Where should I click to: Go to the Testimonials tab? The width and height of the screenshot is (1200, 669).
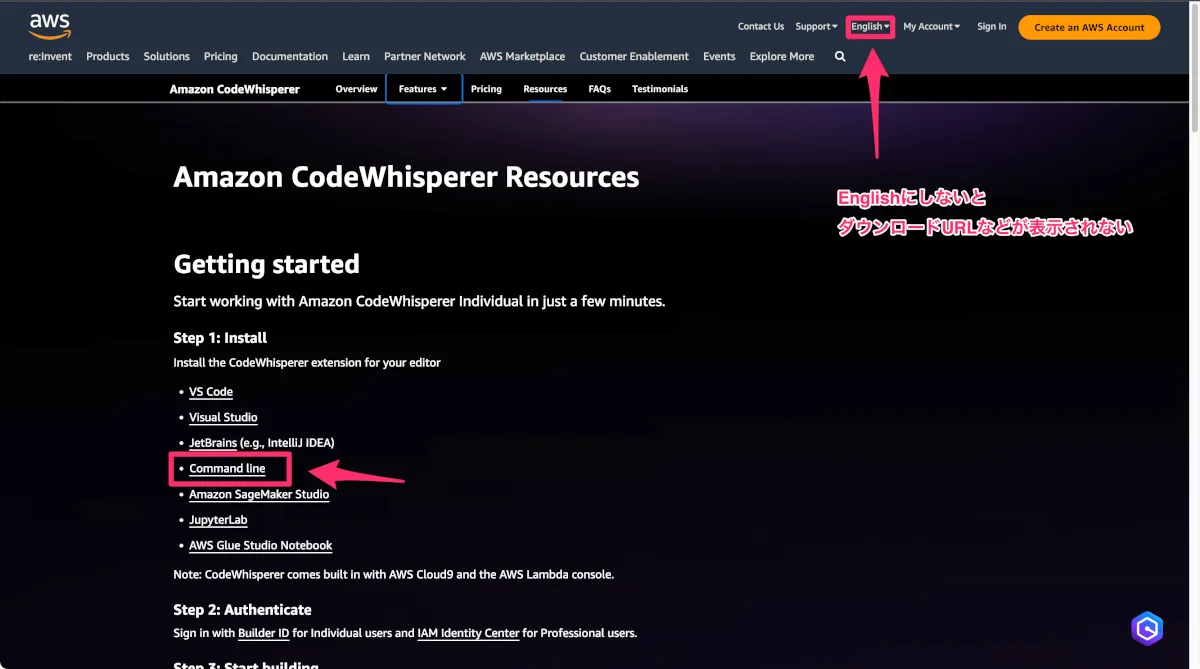click(x=659, y=89)
